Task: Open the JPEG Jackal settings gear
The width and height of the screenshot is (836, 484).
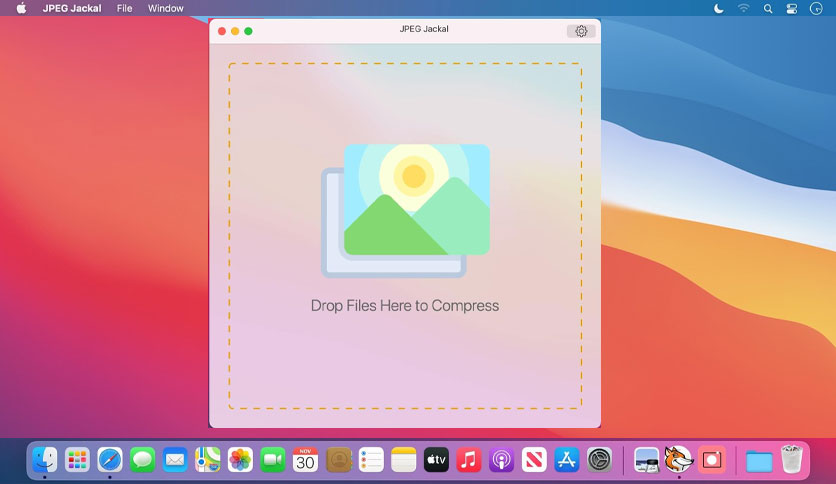Action: (x=581, y=31)
